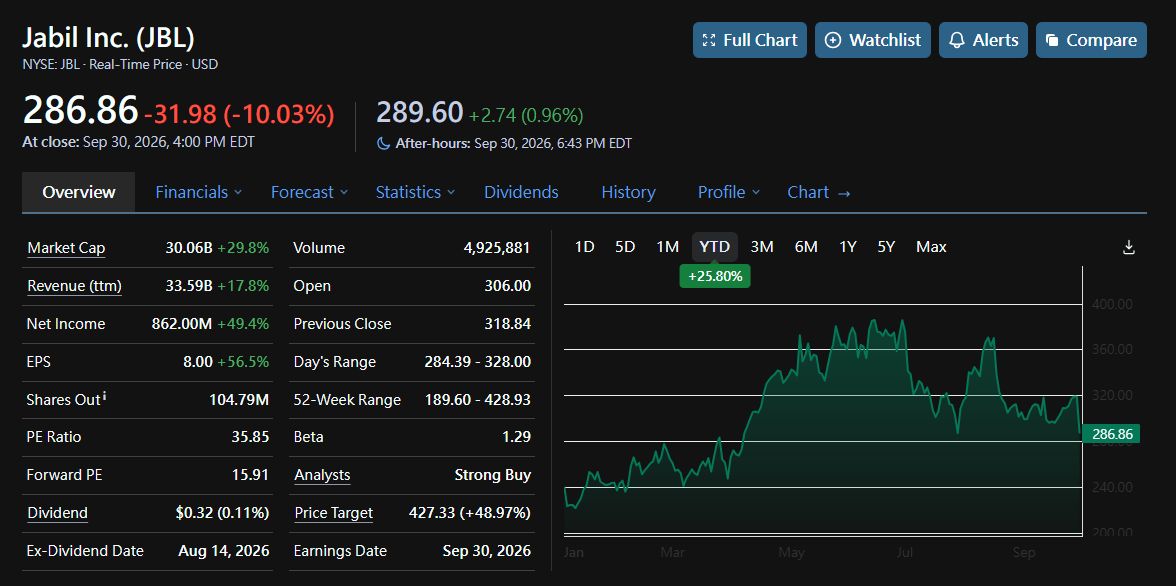
Task: Switch chart to Max range
Action: [x=932, y=247]
